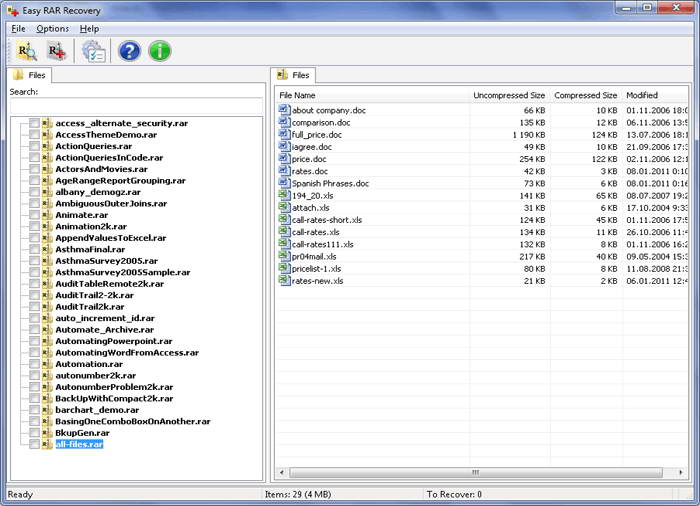The image size is (700, 506).
Task: Open the Help menu
Action: 89,29
